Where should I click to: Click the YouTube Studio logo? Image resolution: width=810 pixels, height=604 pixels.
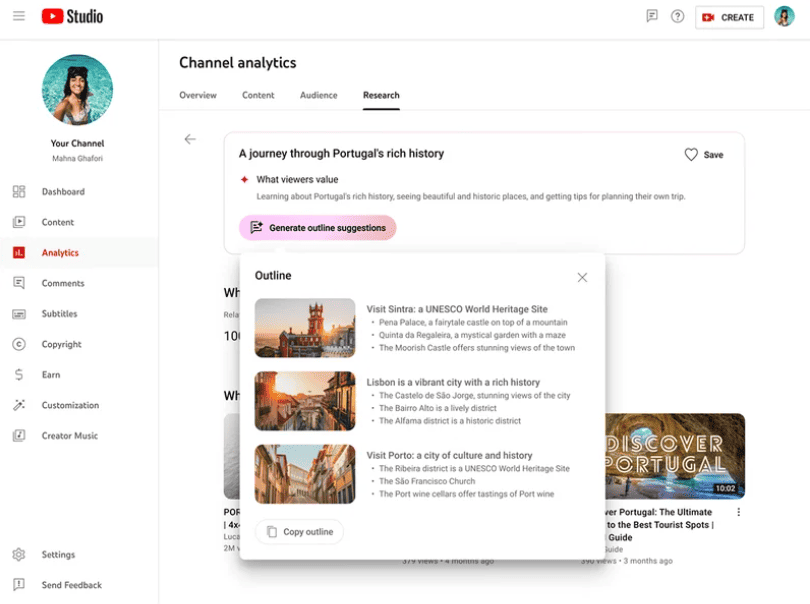click(x=72, y=17)
